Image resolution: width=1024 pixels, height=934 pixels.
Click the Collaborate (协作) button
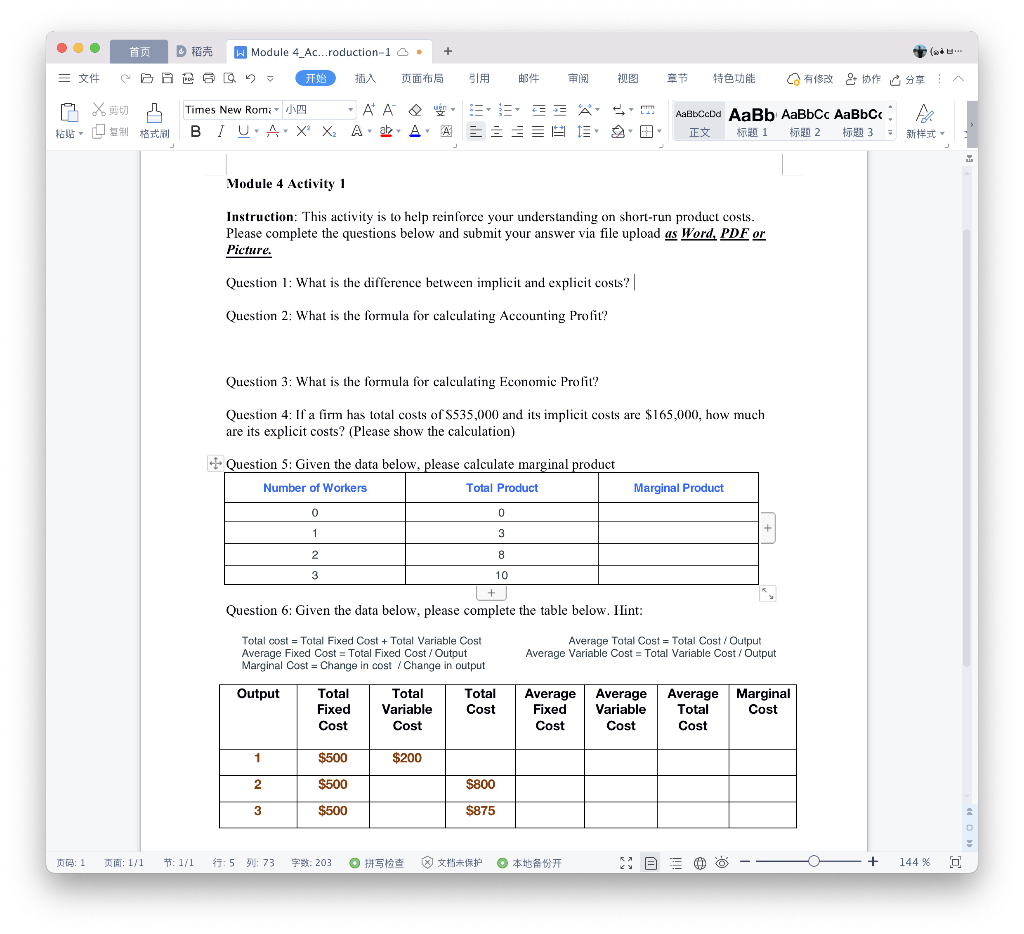coord(863,79)
